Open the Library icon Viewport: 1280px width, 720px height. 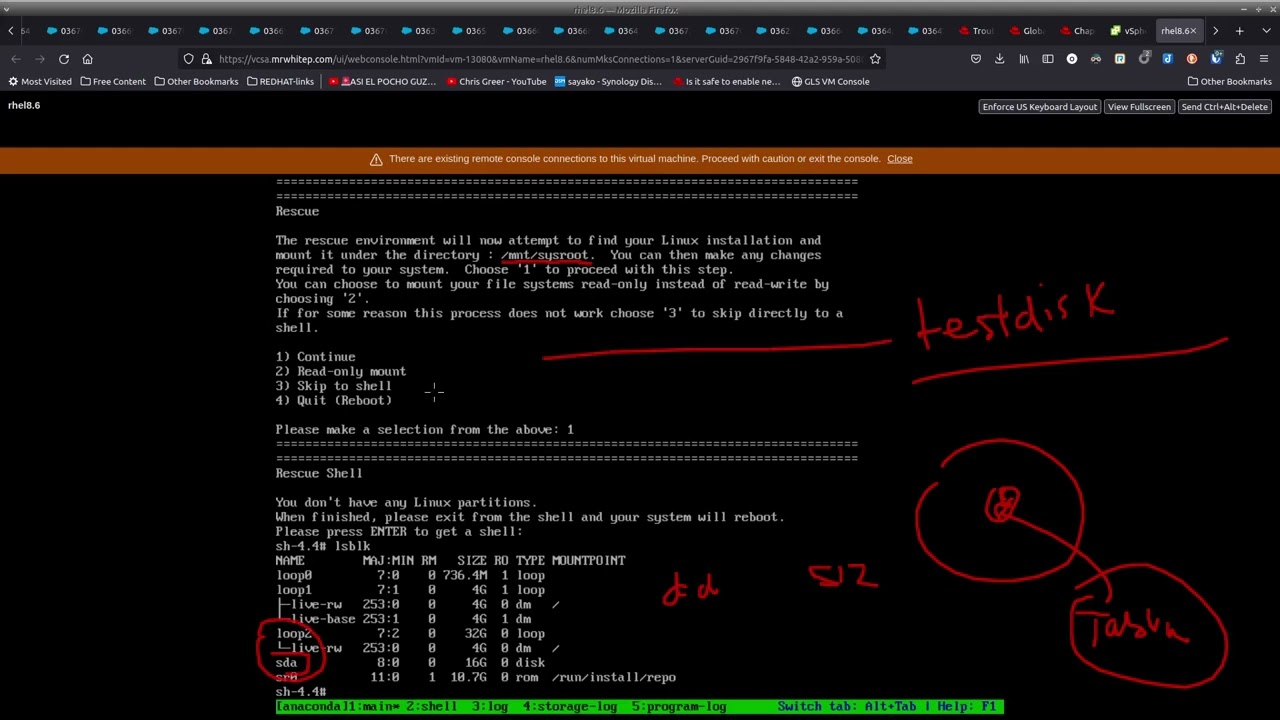[x=1024, y=59]
